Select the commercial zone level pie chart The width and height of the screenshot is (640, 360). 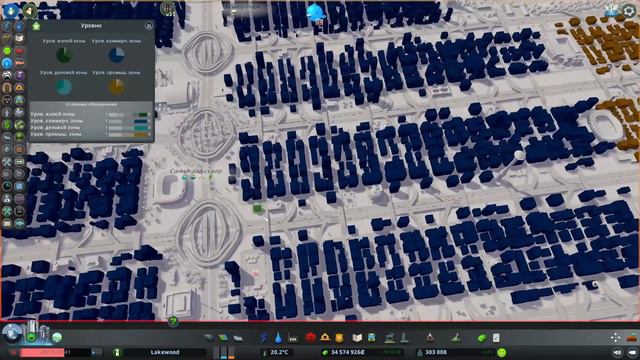pyautogui.click(x=116, y=55)
